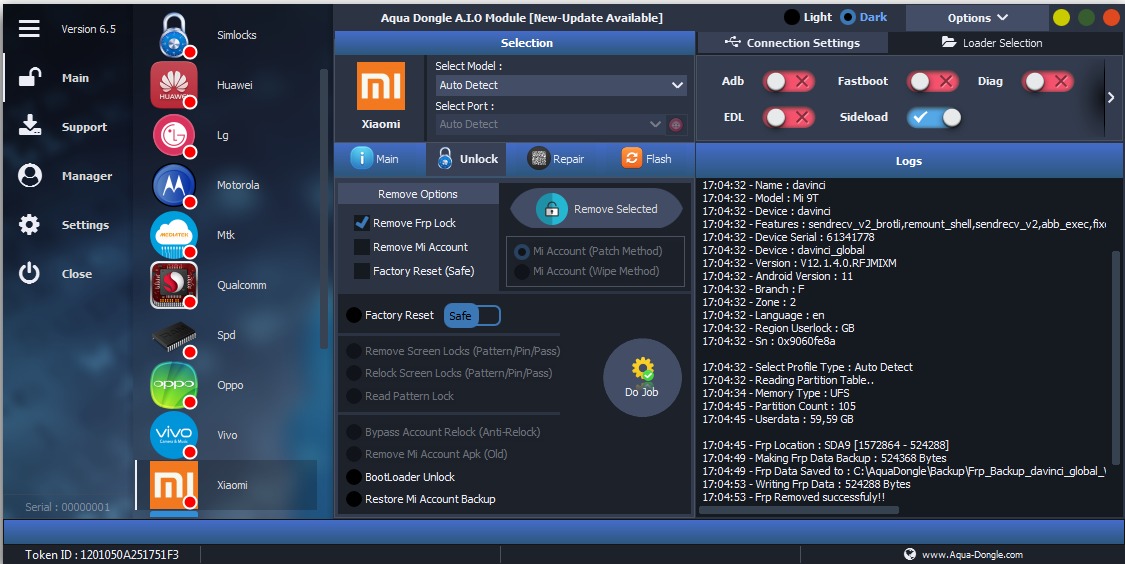Switch the Factory Reset Safe toggle
This screenshot has width=1125, height=564.
click(x=472, y=316)
